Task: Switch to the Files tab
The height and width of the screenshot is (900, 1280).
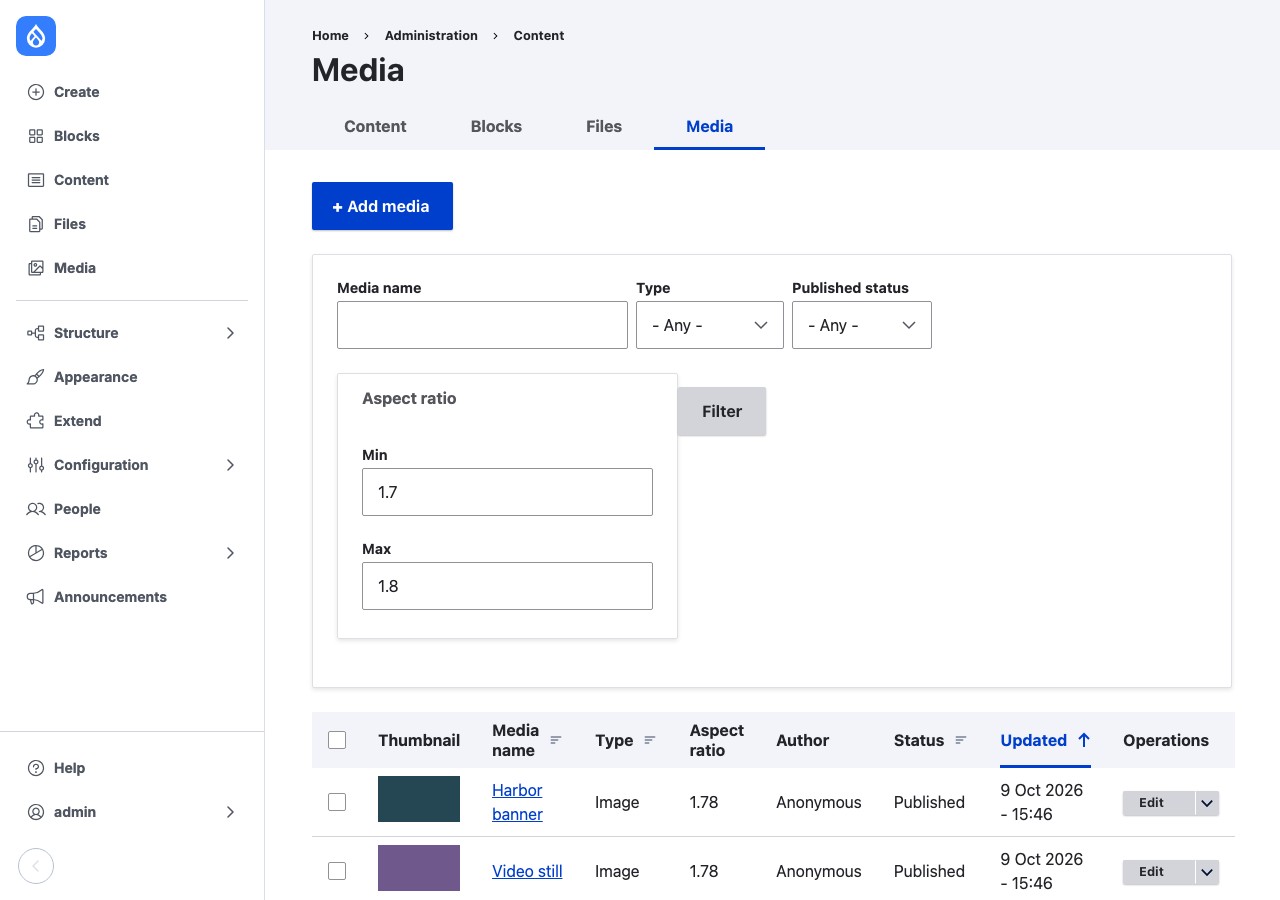Action: pos(604,126)
